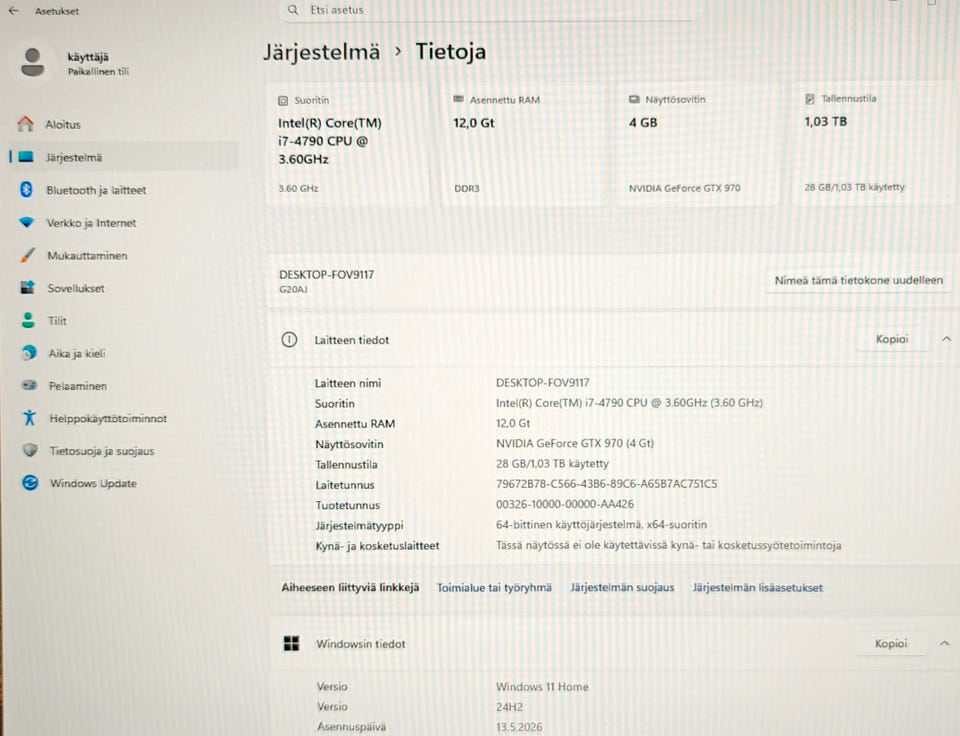The height and width of the screenshot is (736, 960).
Task: Click the Tallennustila 1,03 TB card
Action: click(876, 143)
